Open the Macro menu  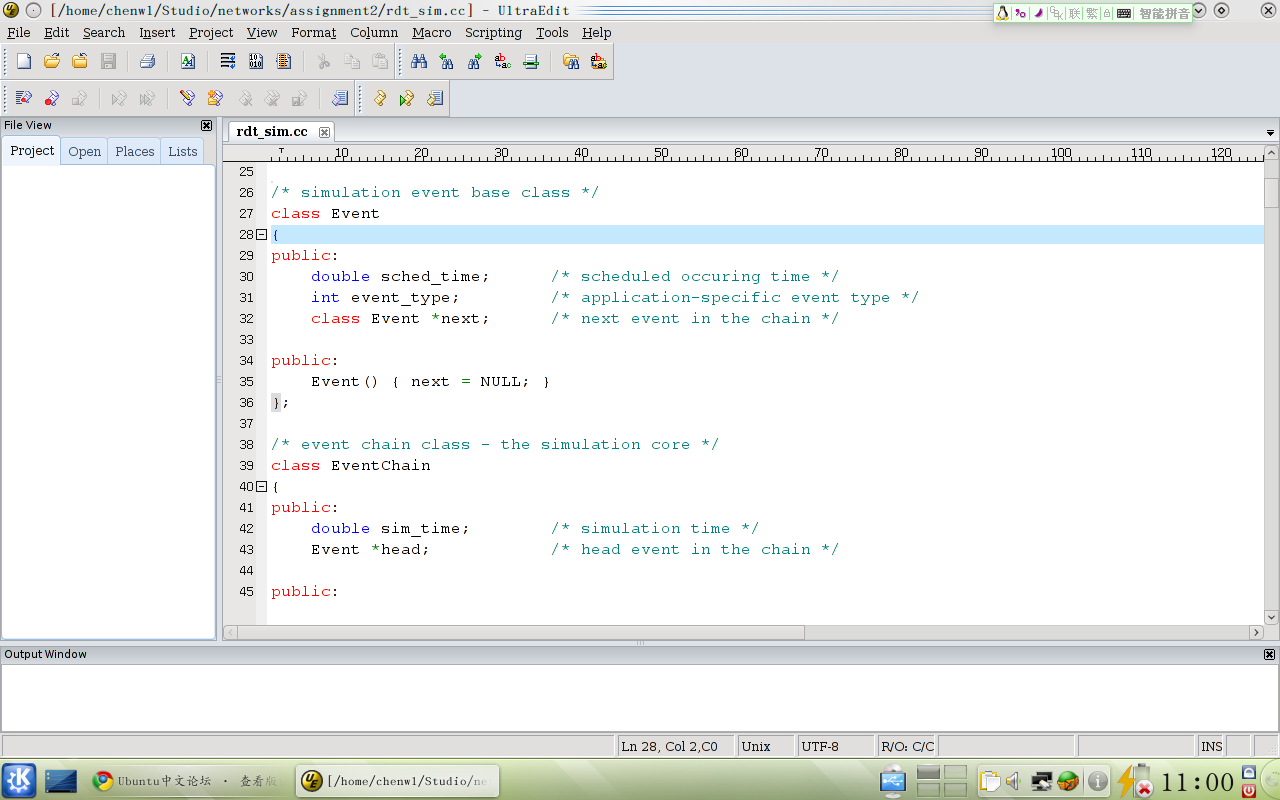point(432,32)
